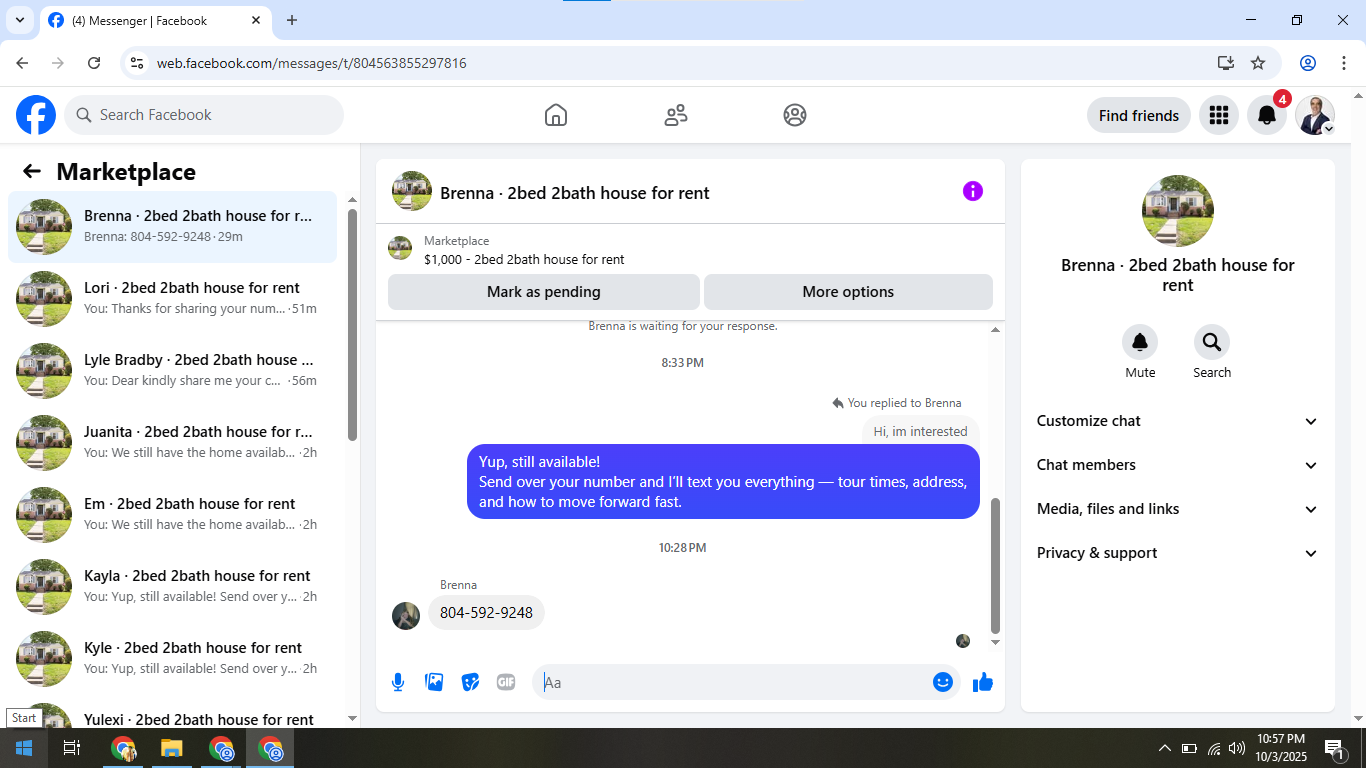Click the voice clip microphone icon

[x=398, y=682]
